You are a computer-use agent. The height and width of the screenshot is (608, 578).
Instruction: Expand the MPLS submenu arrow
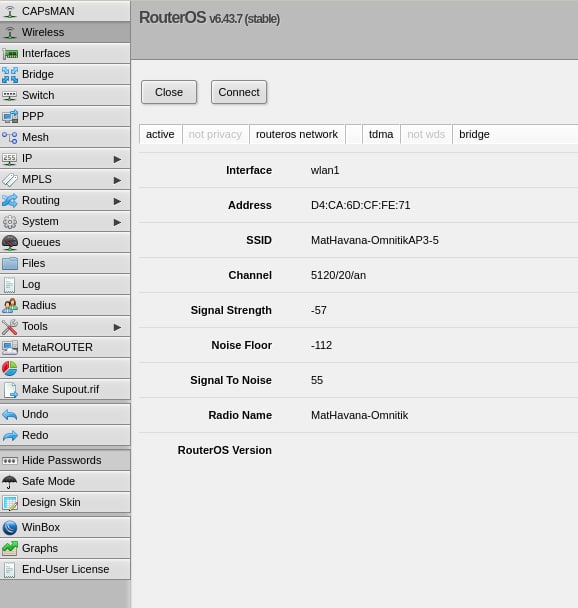click(x=117, y=180)
